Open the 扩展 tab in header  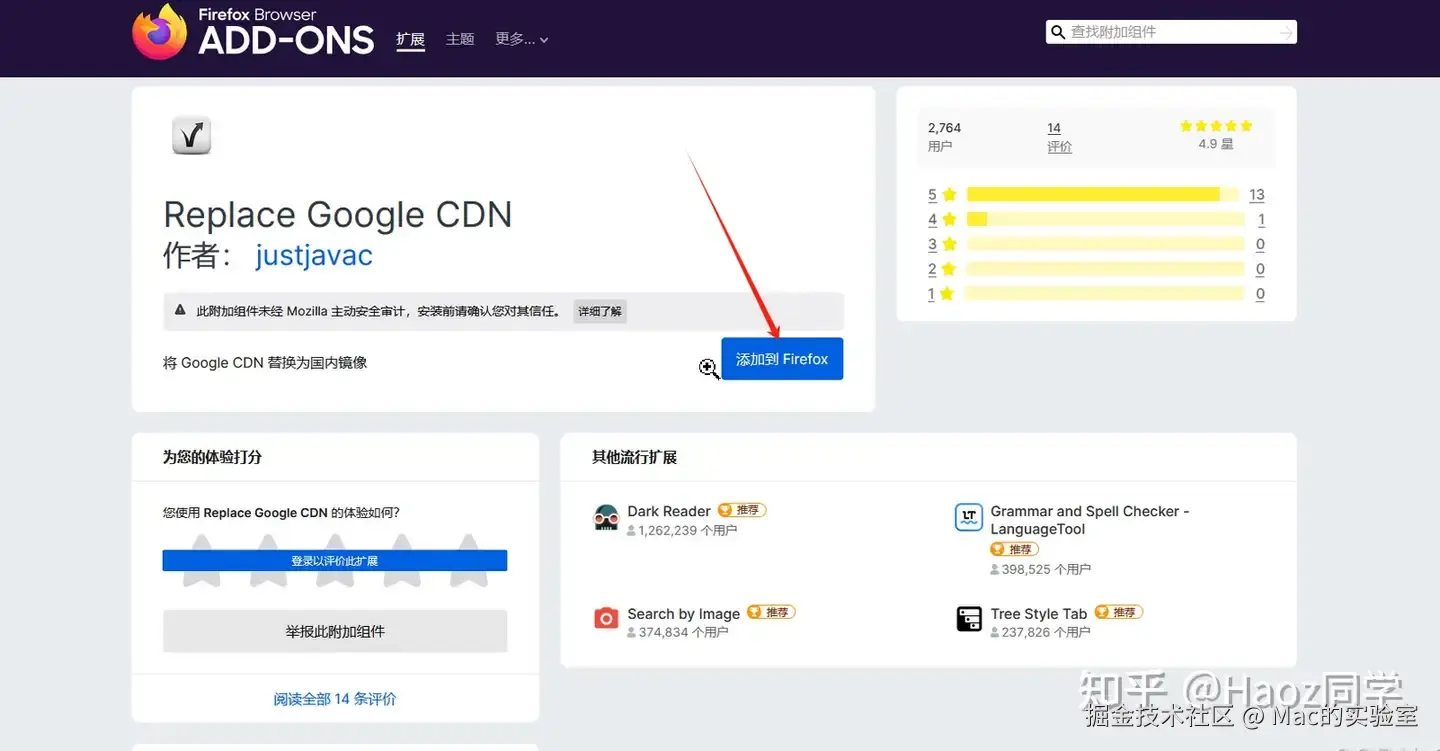410,39
